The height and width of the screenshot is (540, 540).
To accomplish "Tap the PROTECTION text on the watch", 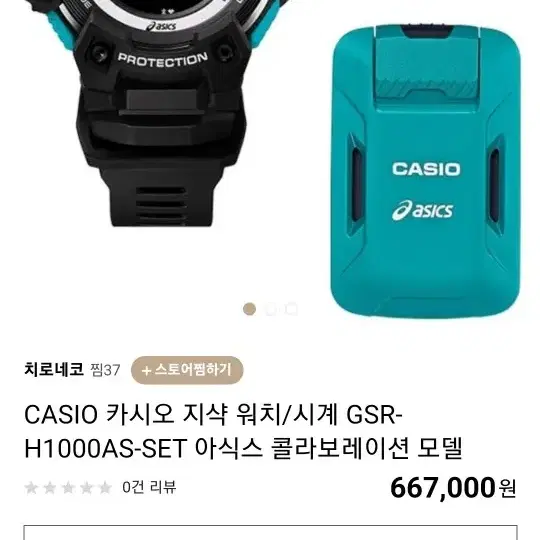I will (x=163, y=60).
